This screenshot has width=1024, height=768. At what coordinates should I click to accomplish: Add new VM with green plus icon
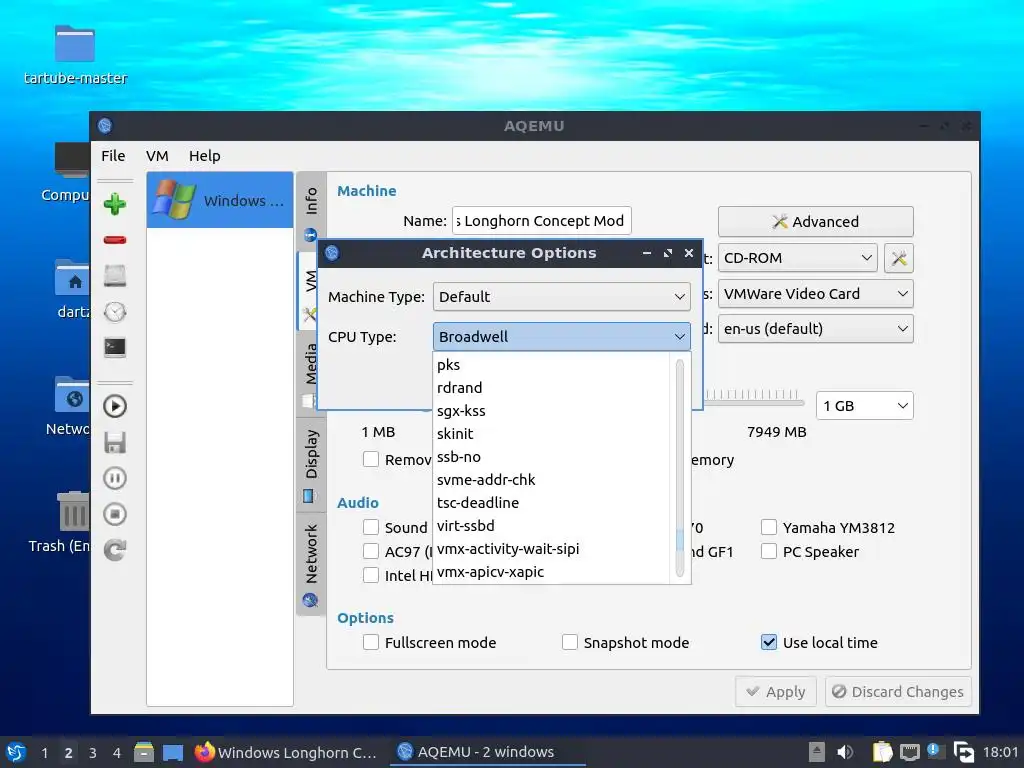[115, 204]
